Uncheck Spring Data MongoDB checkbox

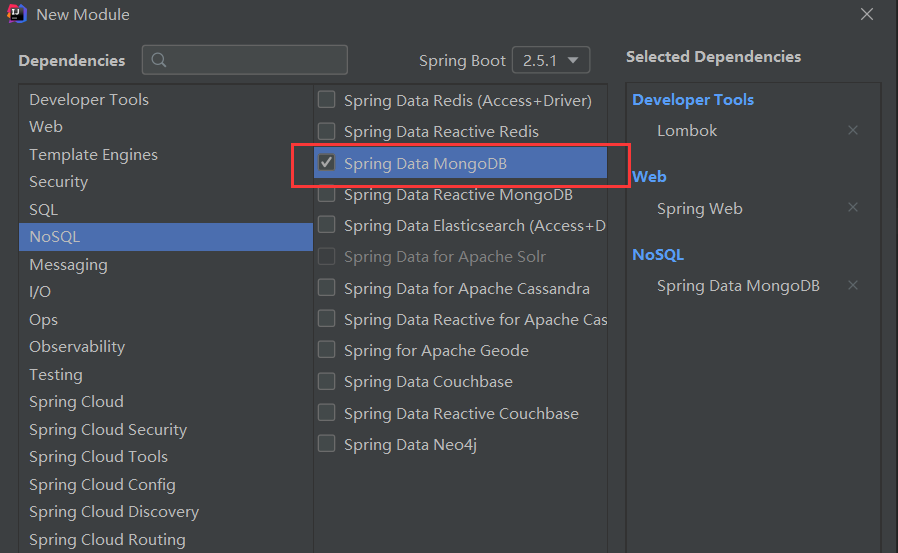click(x=326, y=163)
